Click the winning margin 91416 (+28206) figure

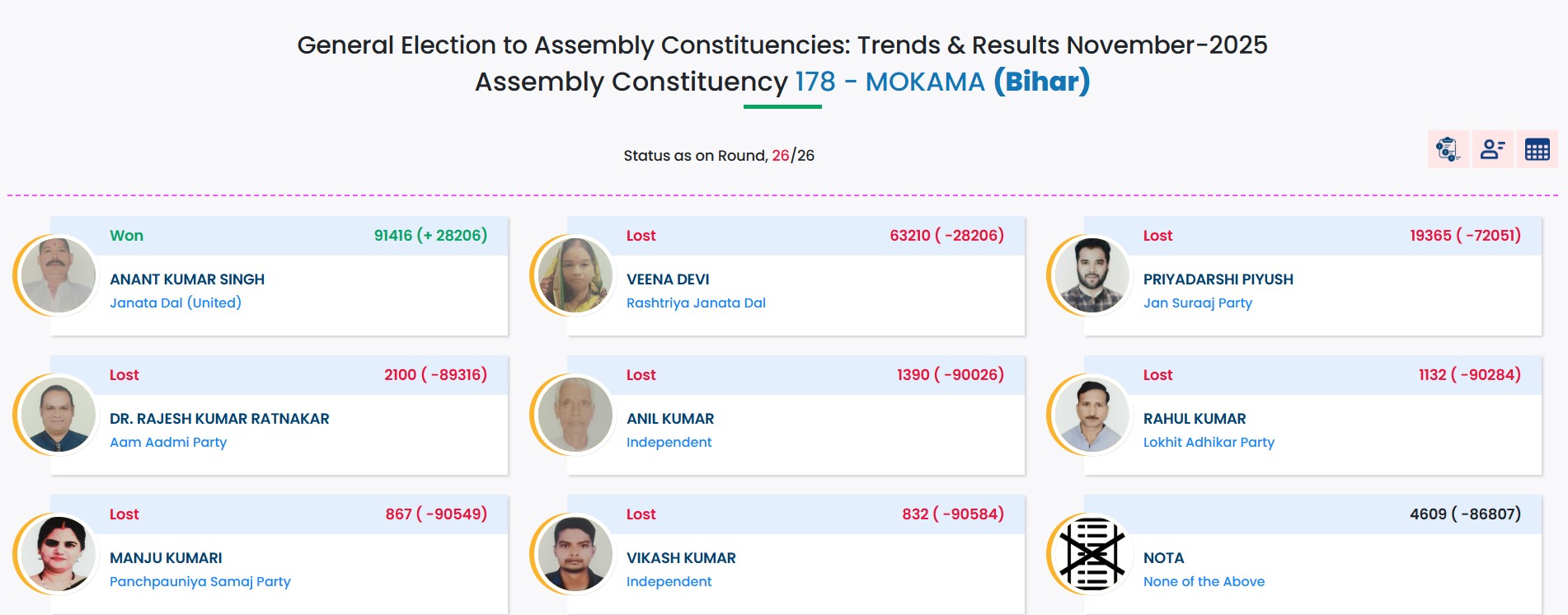coord(430,235)
